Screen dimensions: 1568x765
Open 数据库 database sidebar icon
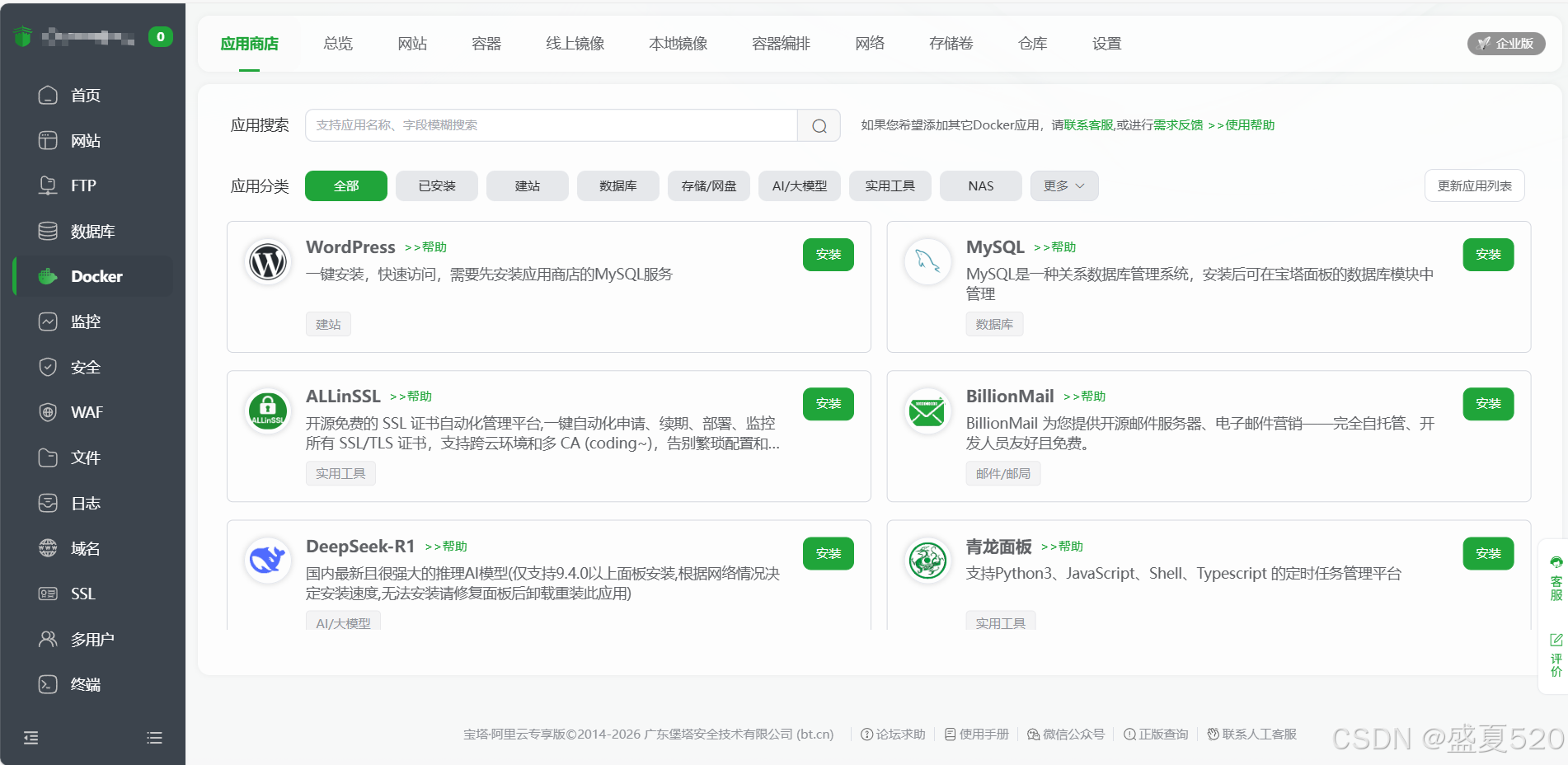48,231
